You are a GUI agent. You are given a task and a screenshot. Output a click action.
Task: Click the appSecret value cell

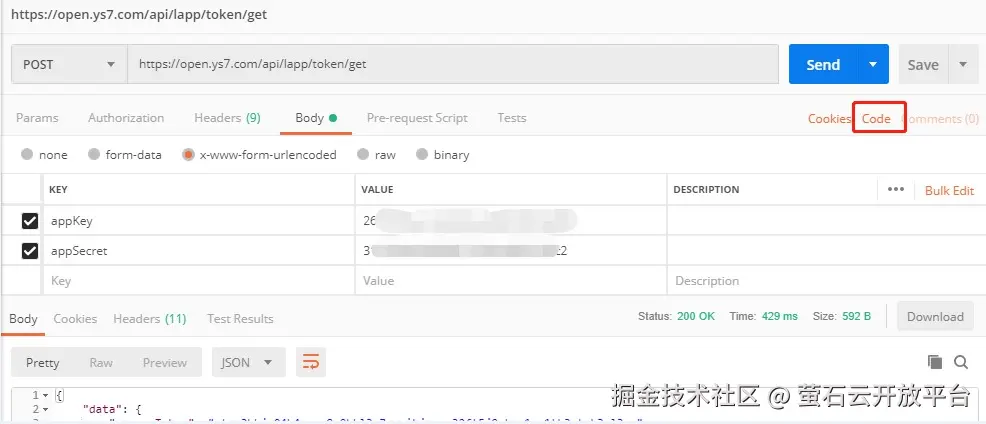511,251
